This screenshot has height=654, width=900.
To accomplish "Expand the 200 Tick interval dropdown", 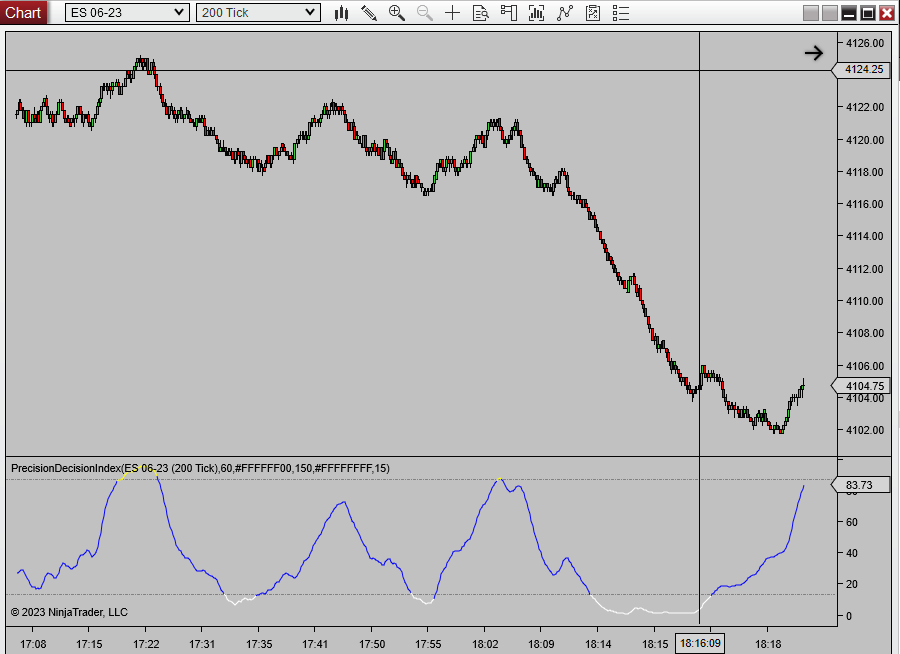I will tap(310, 13).
